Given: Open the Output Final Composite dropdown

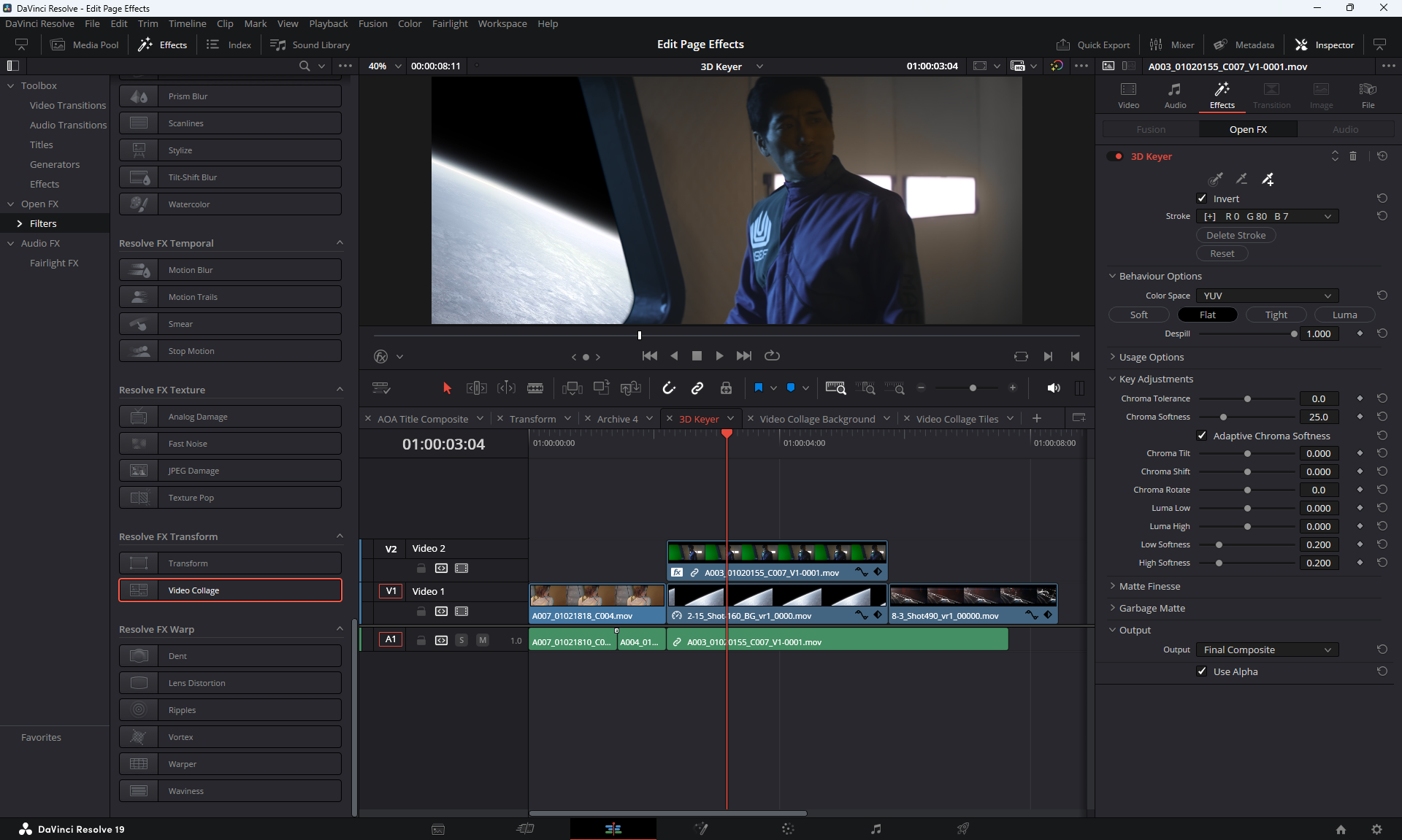Looking at the screenshot, I should [1267, 650].
